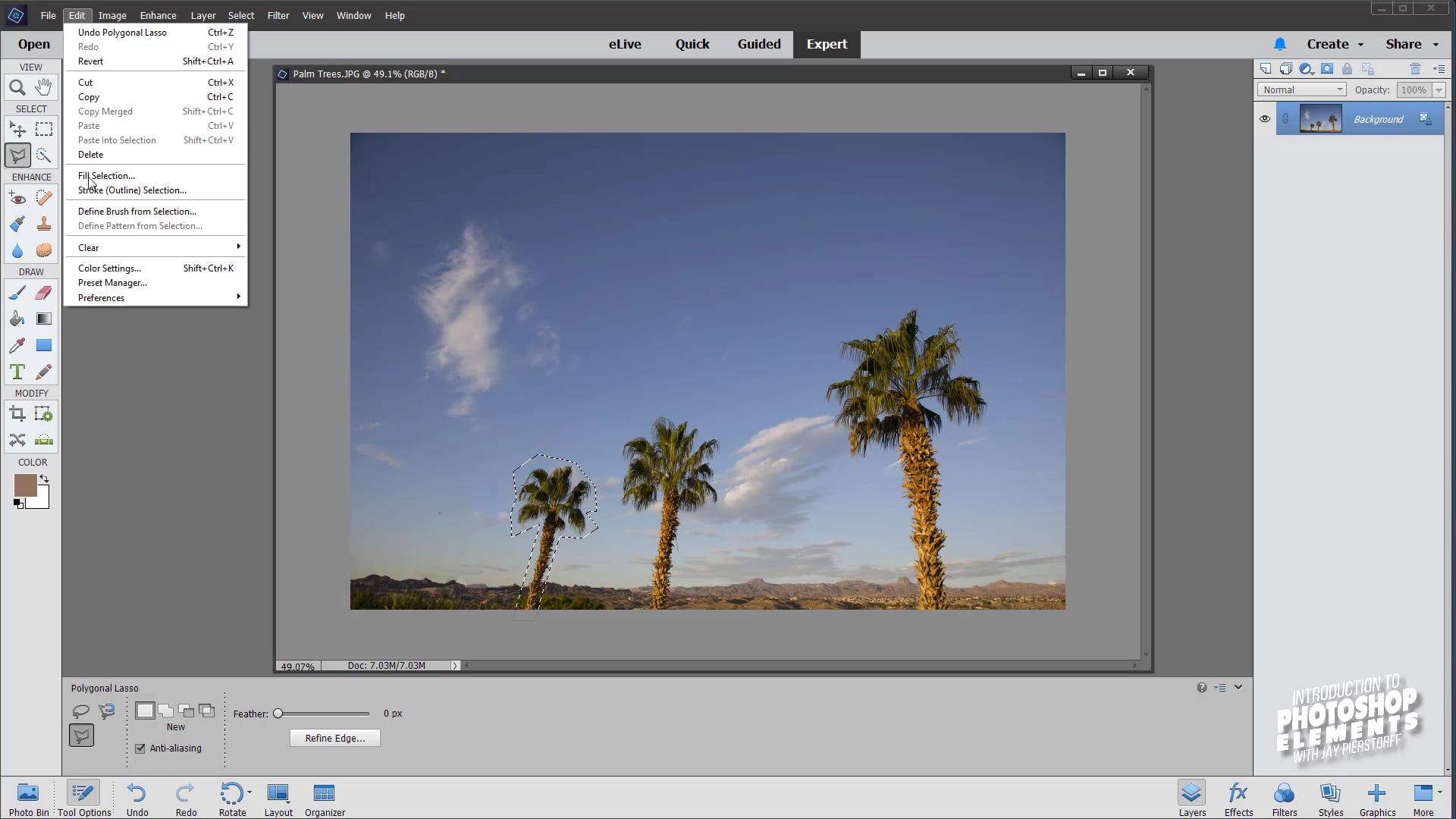Choose Fill Selection from the Edit menu
The height and width of the screenshot is (819, 1456).
(105, 175)
